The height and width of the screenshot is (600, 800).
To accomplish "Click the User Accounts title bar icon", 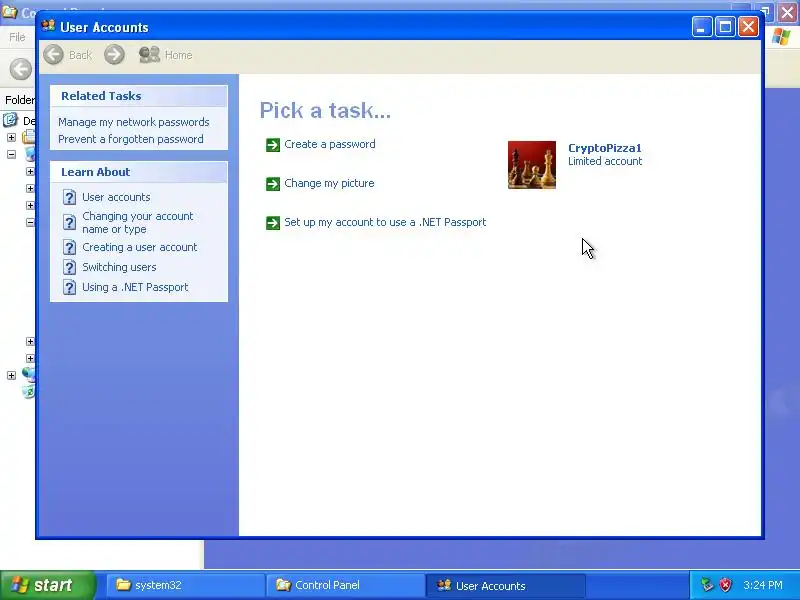I will (x=48, y=27).
